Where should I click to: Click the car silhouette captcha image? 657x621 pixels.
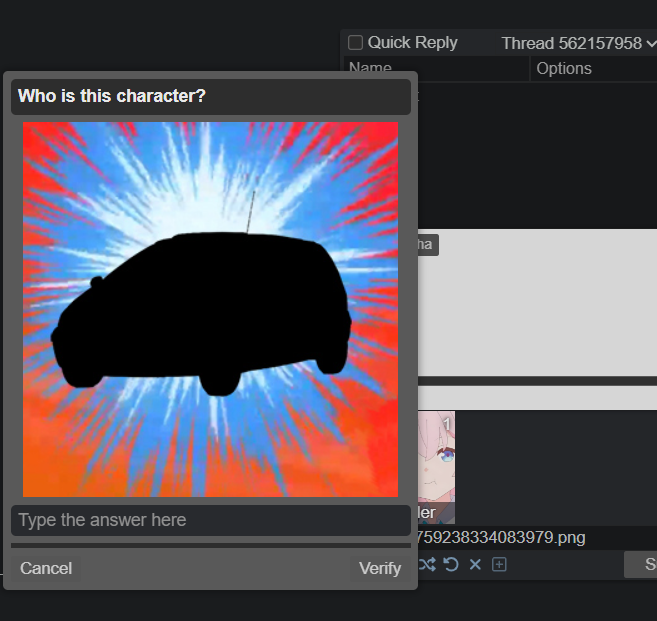pyautogui.click(x=210, y=309)
